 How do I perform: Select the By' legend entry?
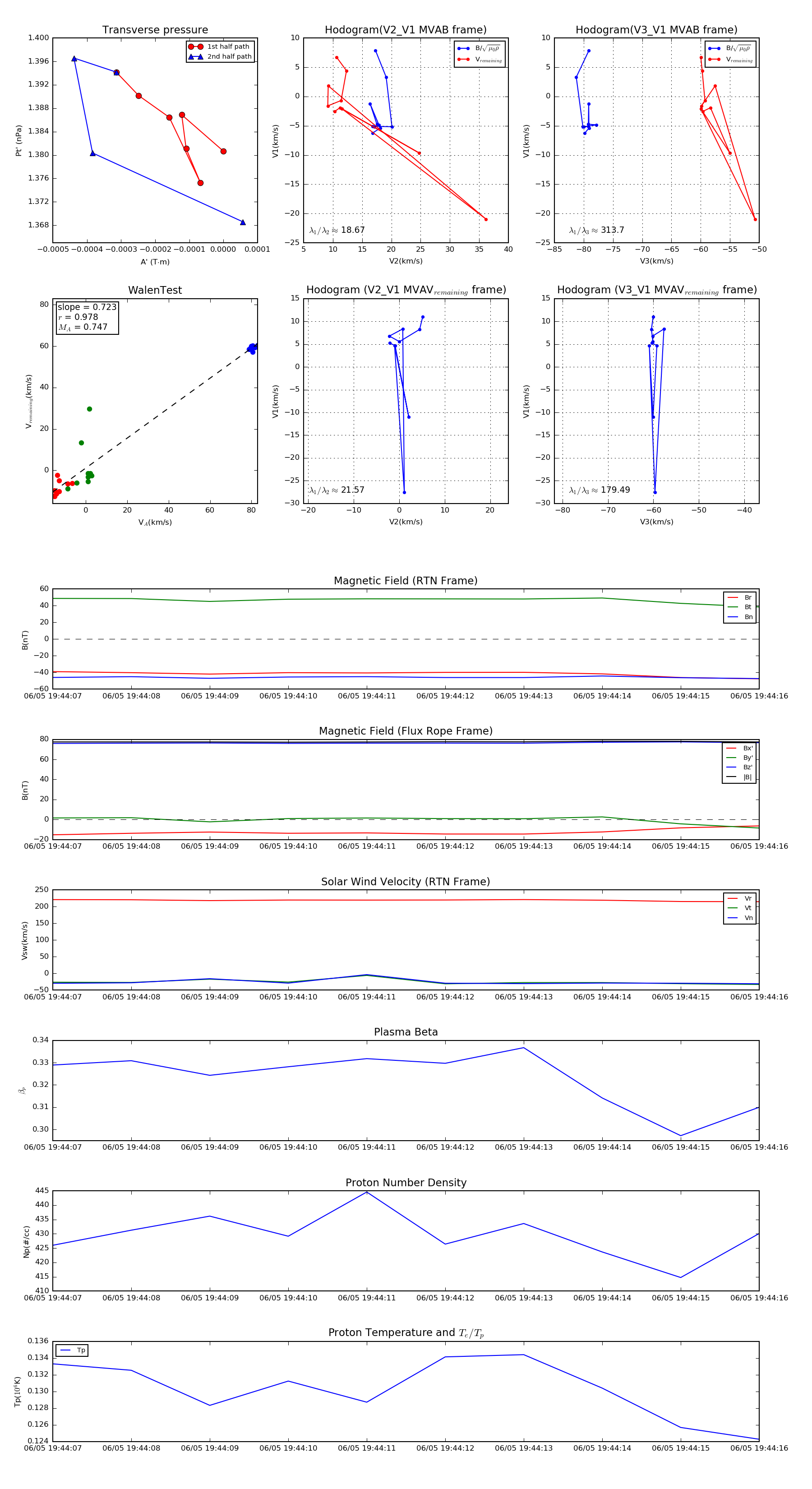pyautogui.click(x=740, y=758)
